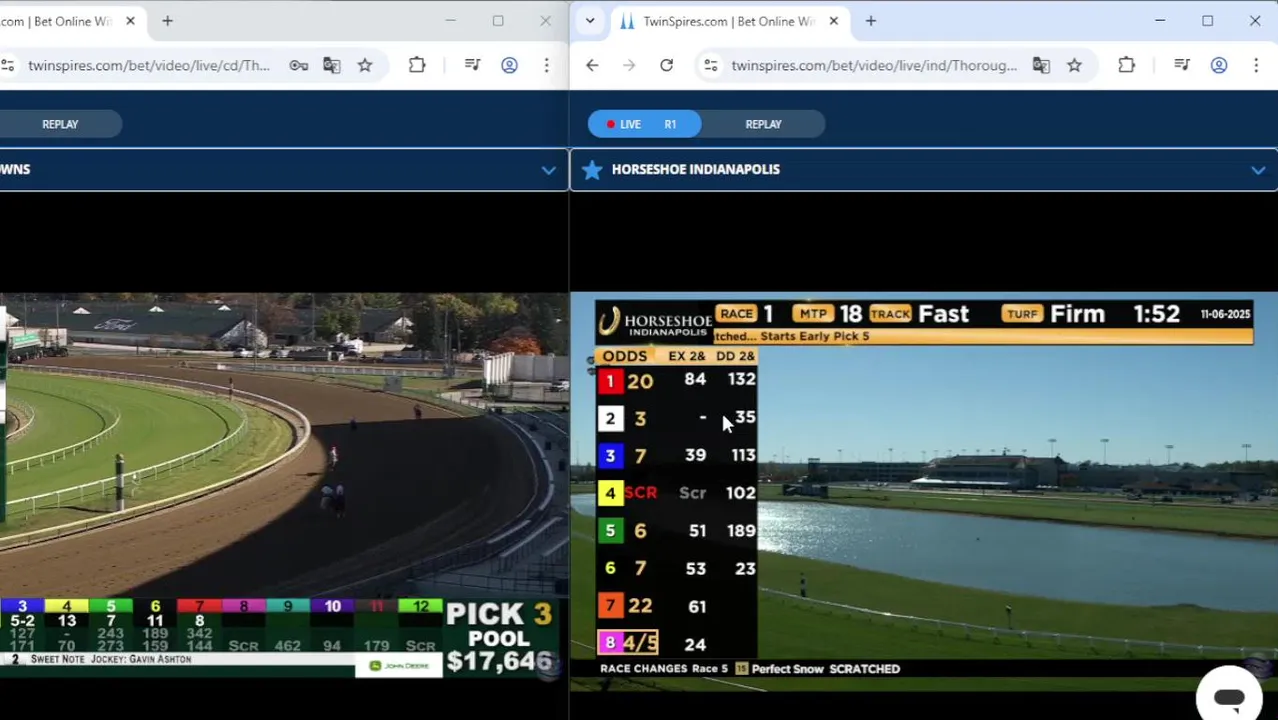Open tab search dropdown in right window
Image resolution: width=1278 pixels, height=720 pixels.
[x=590, y=21]
